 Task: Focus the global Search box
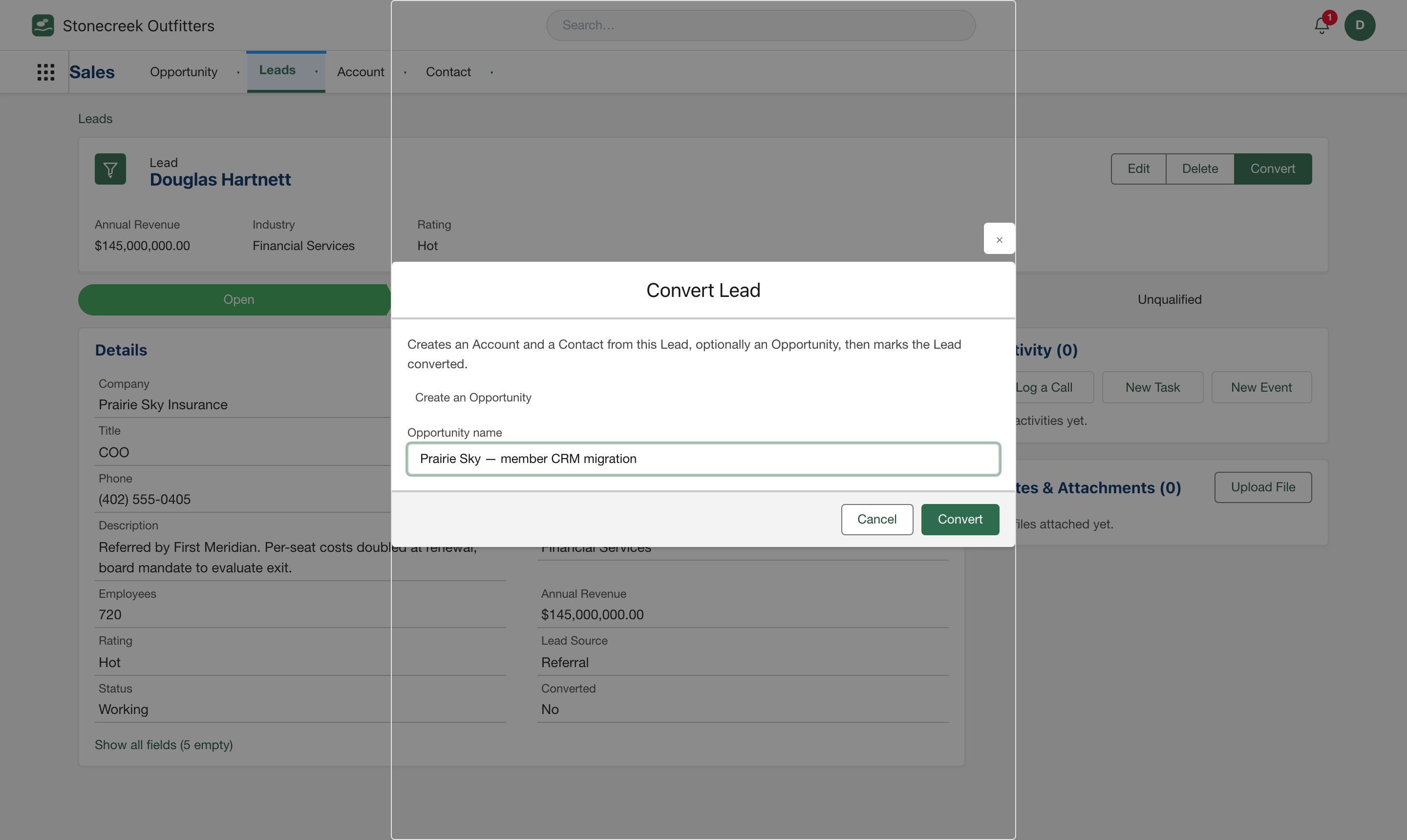(760, 25)
